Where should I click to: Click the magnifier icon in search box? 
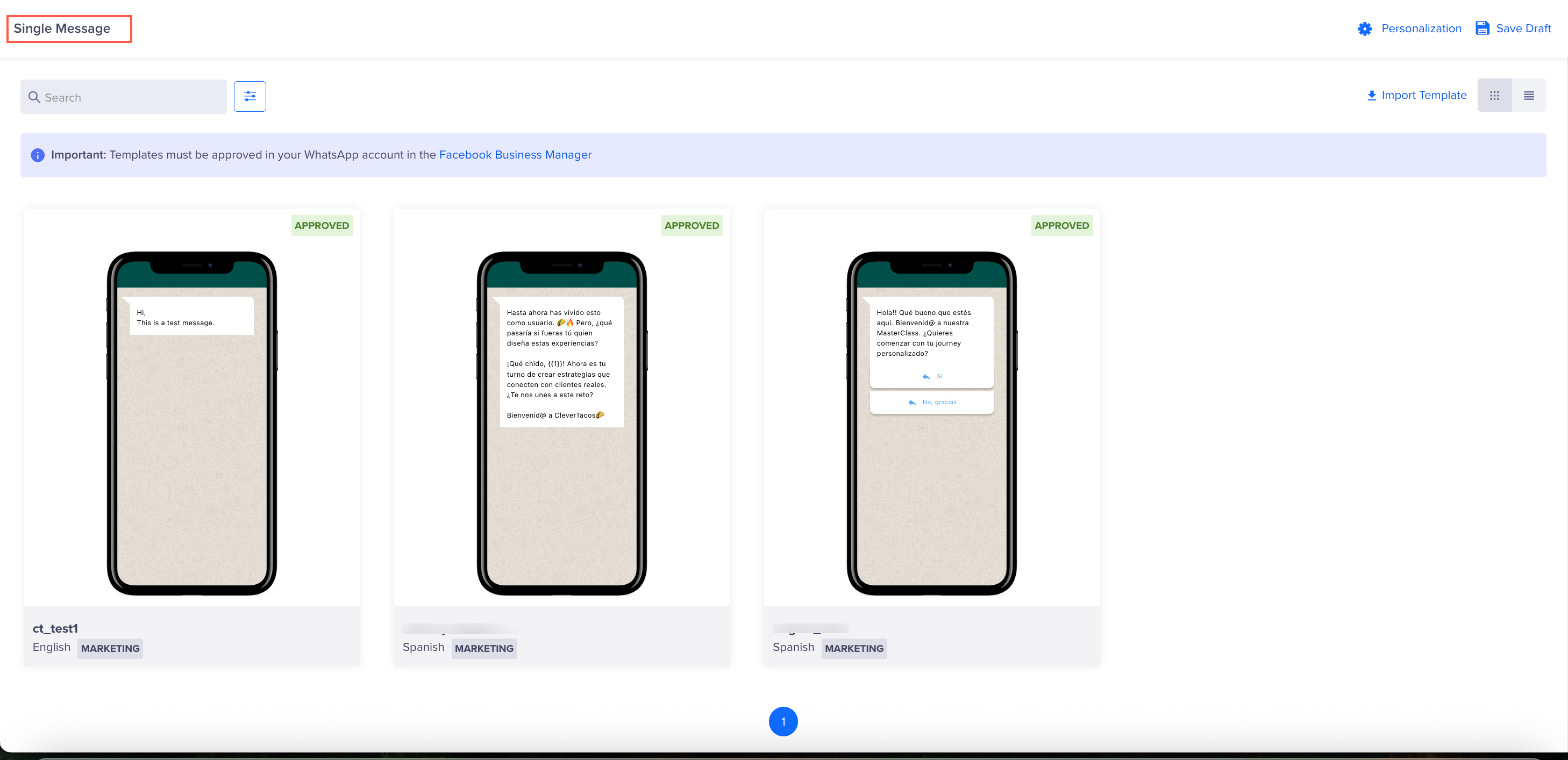pos(34,97)
